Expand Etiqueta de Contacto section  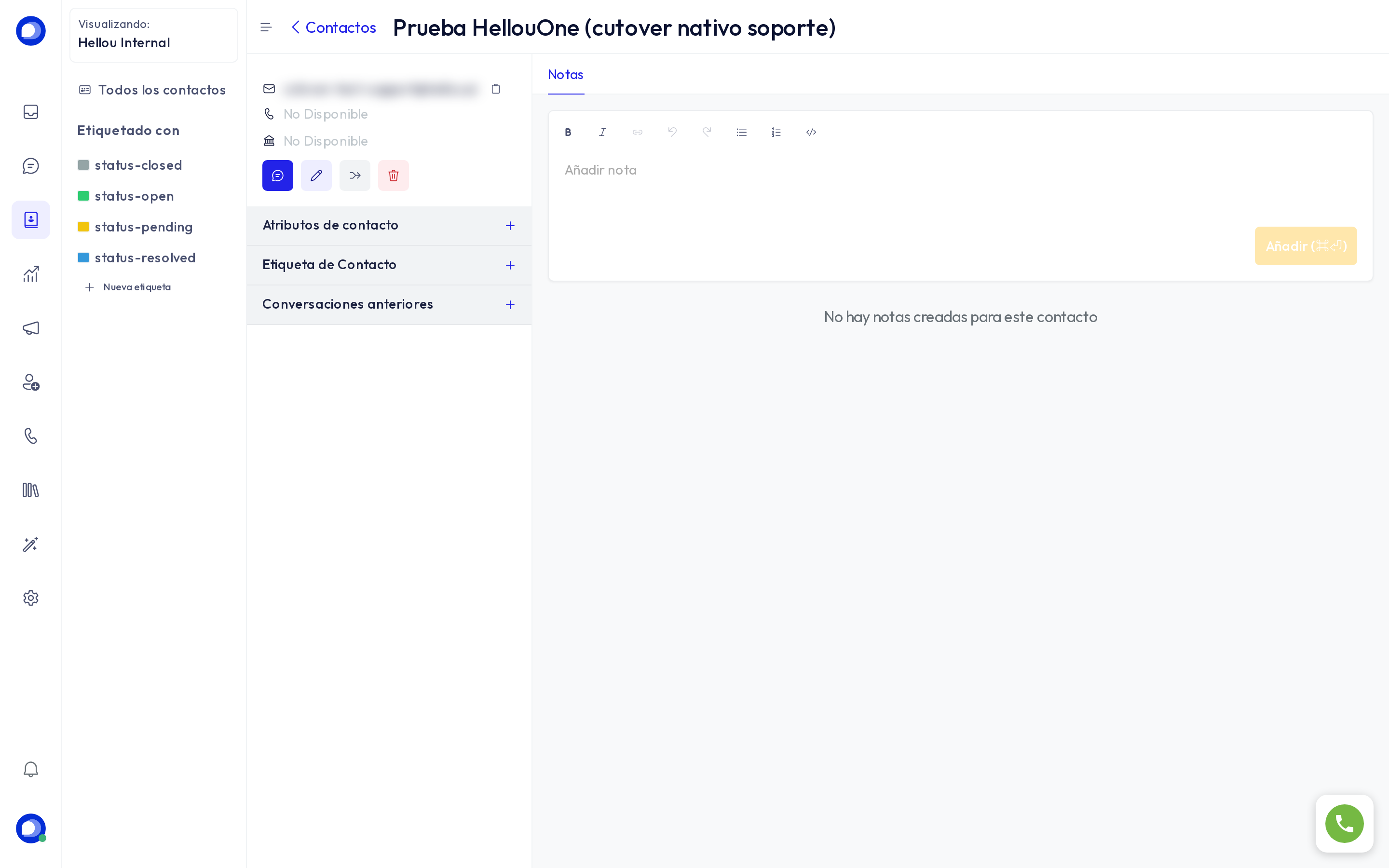389,265
